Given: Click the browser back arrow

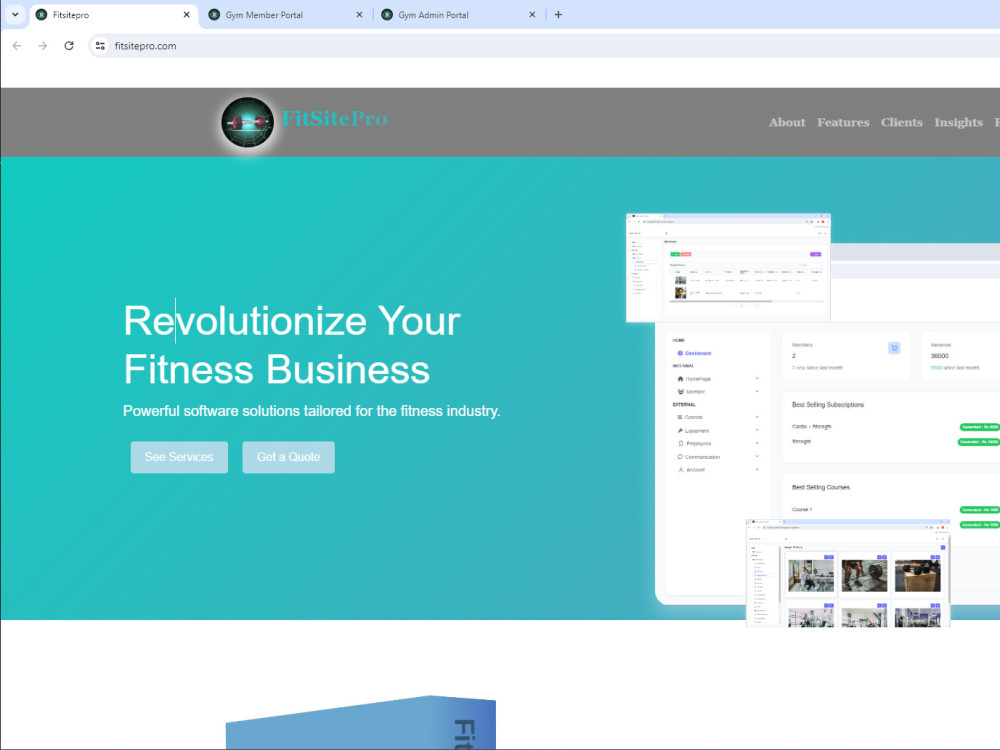Looking at the screenshot, I should [x=17, y=46].
